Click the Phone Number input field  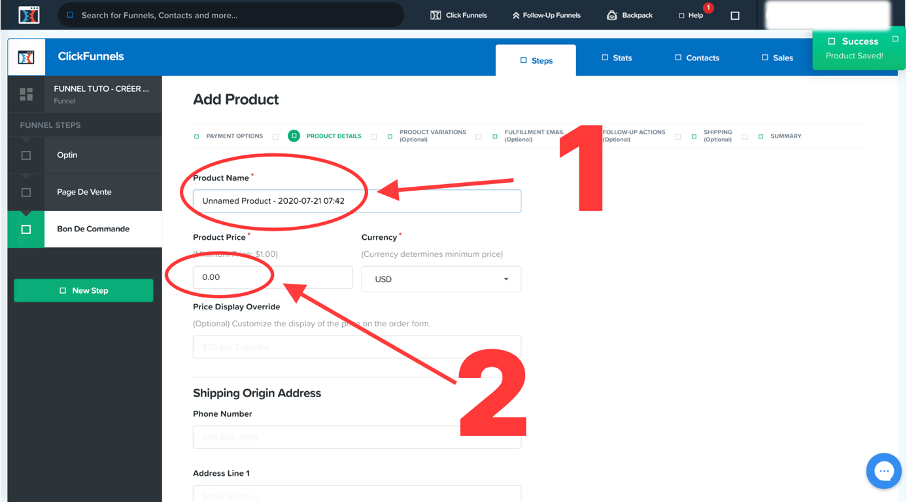coord(357,437)
